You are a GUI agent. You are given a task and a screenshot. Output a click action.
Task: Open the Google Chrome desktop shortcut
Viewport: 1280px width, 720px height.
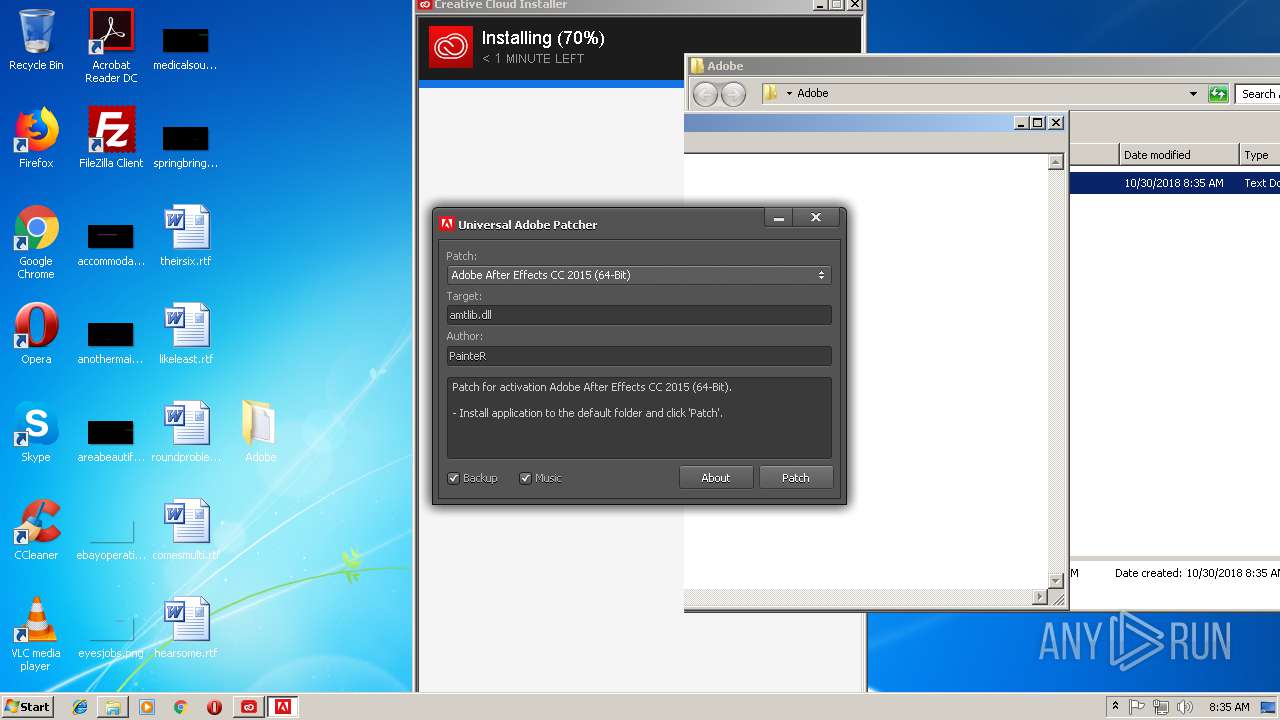[36, 243]
